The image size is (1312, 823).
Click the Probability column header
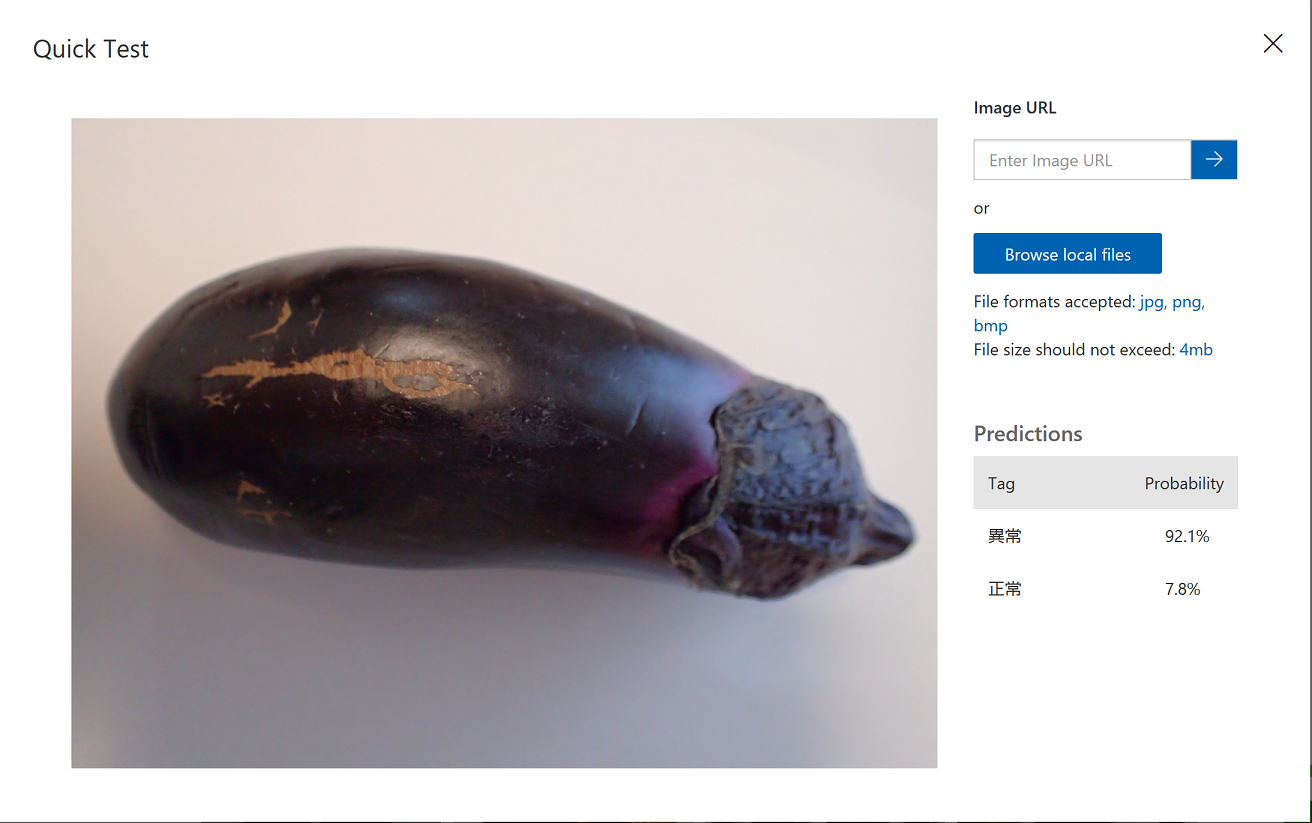click(1184, 483)
